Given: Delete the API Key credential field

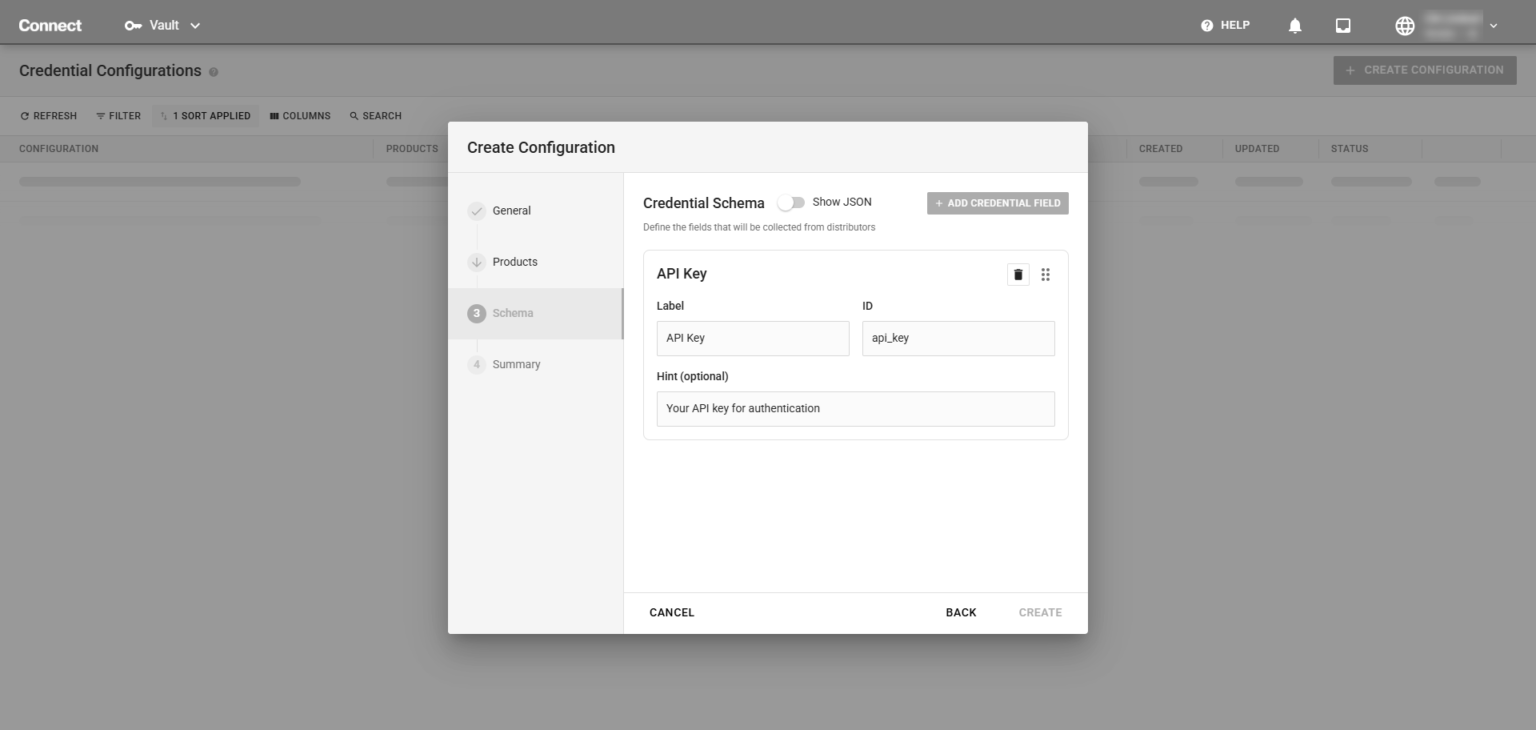Looking at the screenshot, I should [1018, 274].
